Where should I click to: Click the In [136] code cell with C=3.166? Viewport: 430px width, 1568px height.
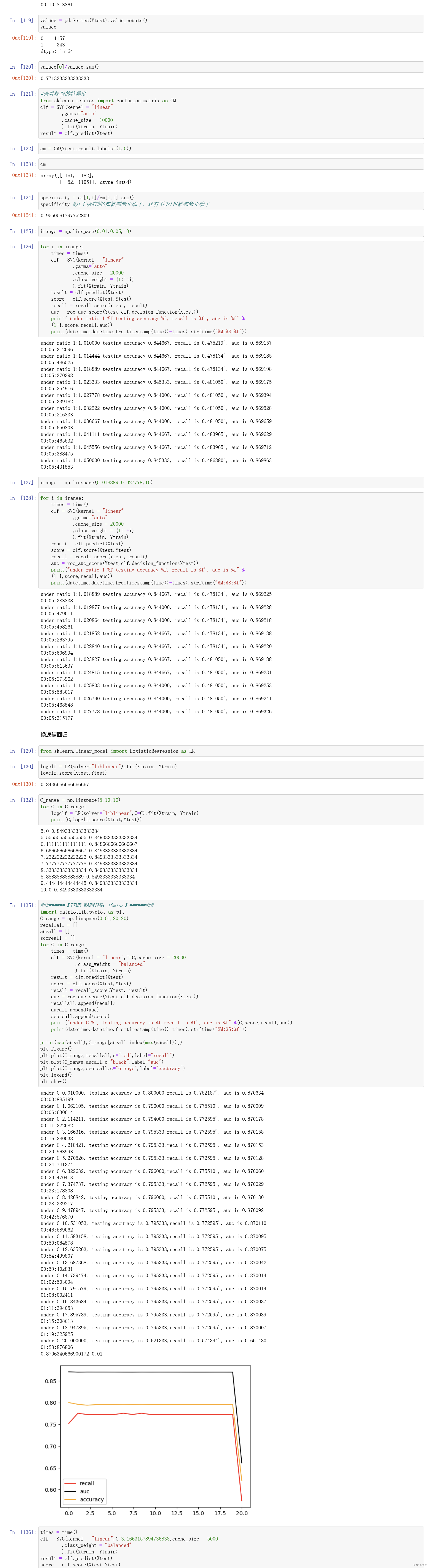231,1547
